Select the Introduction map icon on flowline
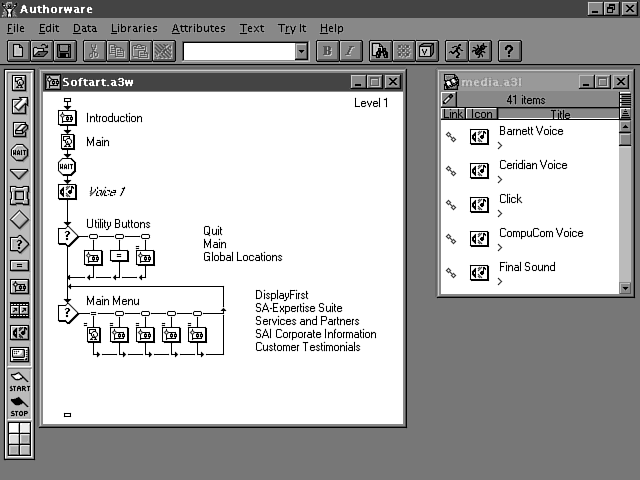This screenshot has height=480, width=640. tap(67, 118)
